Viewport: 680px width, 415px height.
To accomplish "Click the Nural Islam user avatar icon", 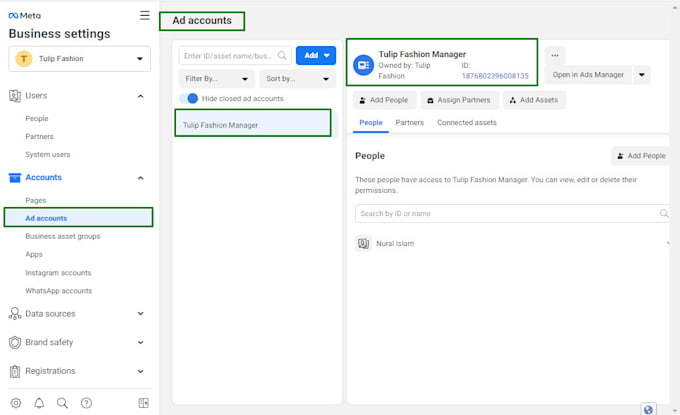I will point(363,243).
